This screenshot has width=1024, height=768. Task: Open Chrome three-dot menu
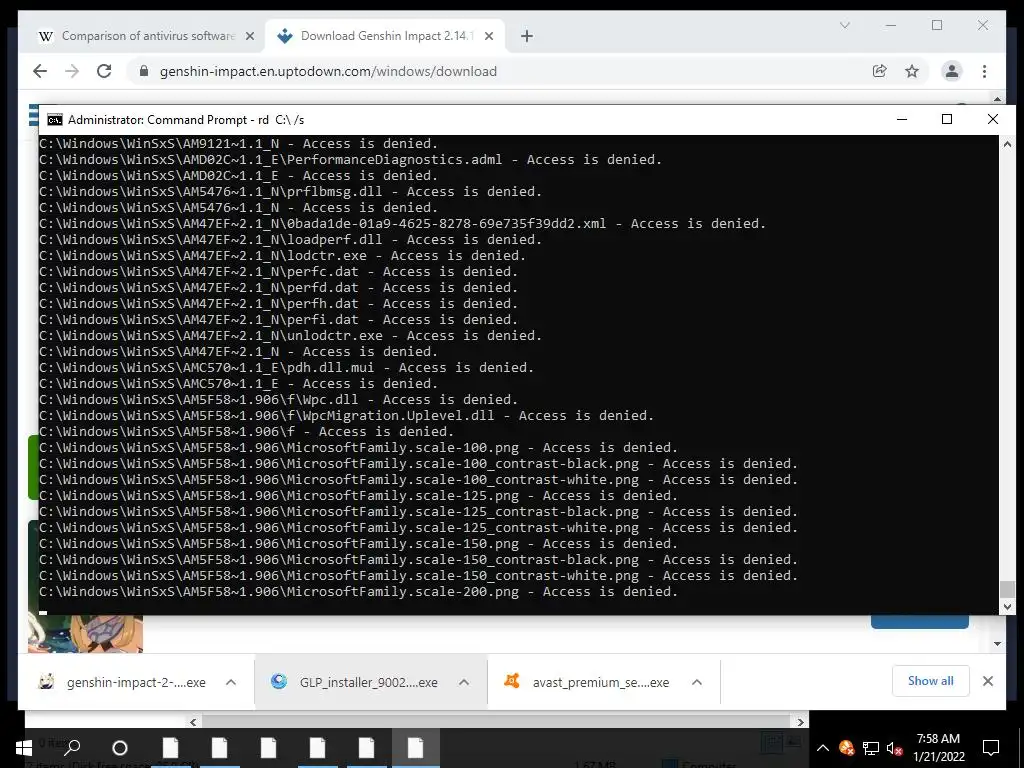point(984,71)
